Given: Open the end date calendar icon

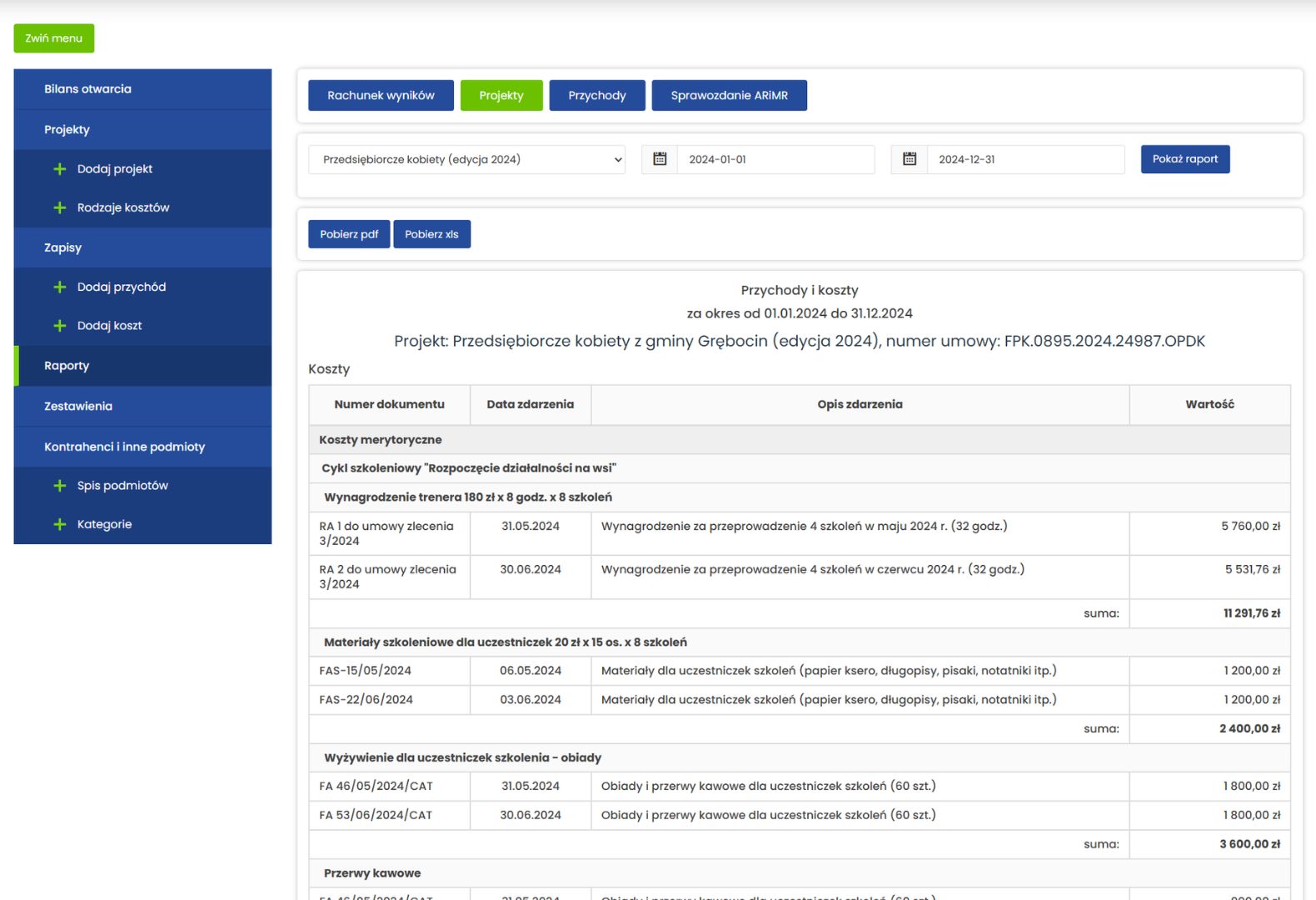Looking at the screenshot, I should 910,159.
